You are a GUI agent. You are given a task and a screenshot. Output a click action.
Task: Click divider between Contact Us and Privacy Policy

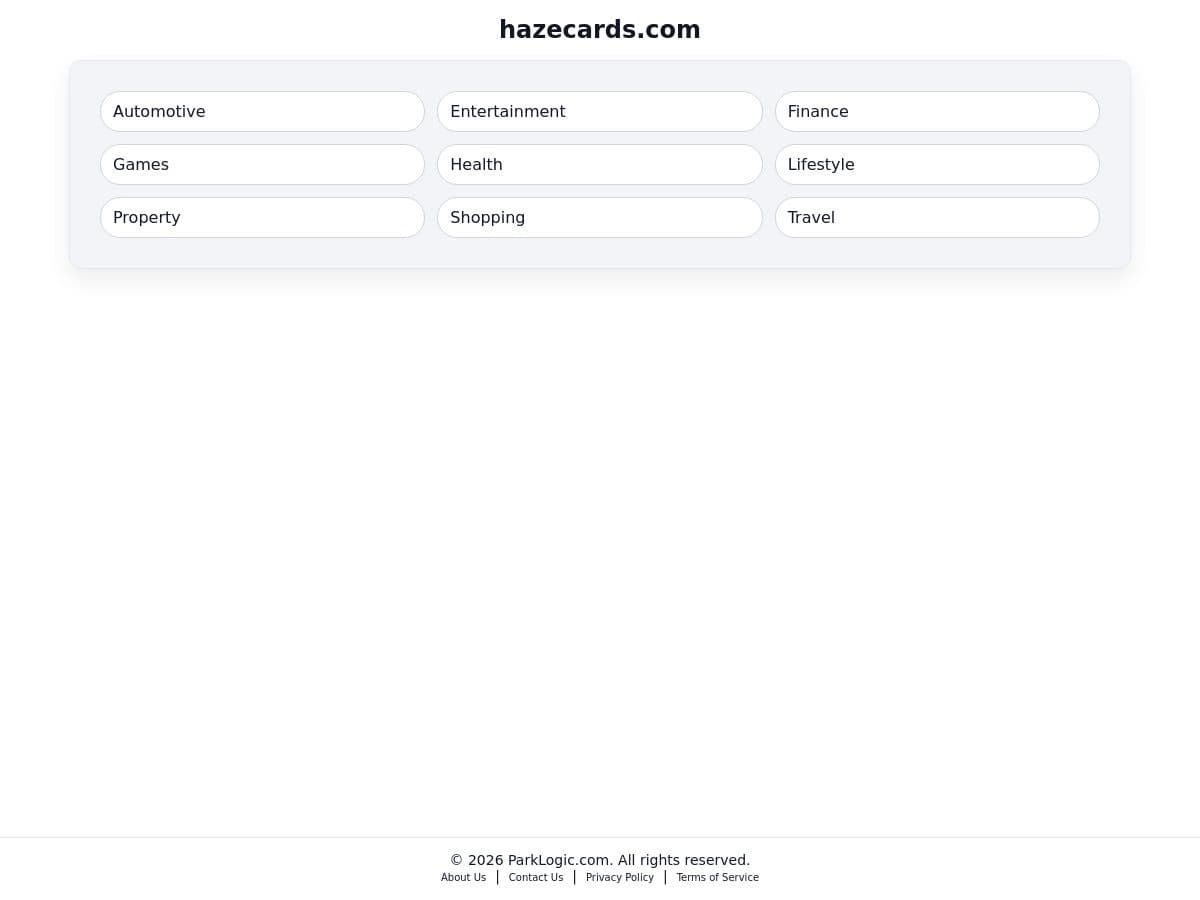(574, 877)
